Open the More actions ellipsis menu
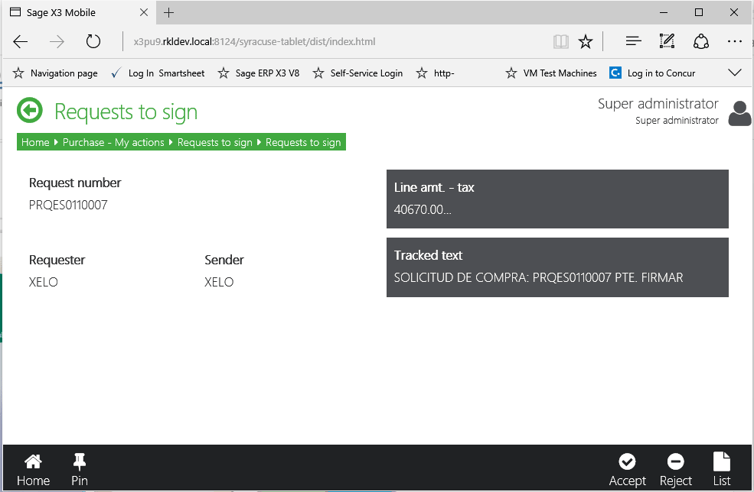Image resolution: width=754 pixels, height=492 pixels. 735,42
